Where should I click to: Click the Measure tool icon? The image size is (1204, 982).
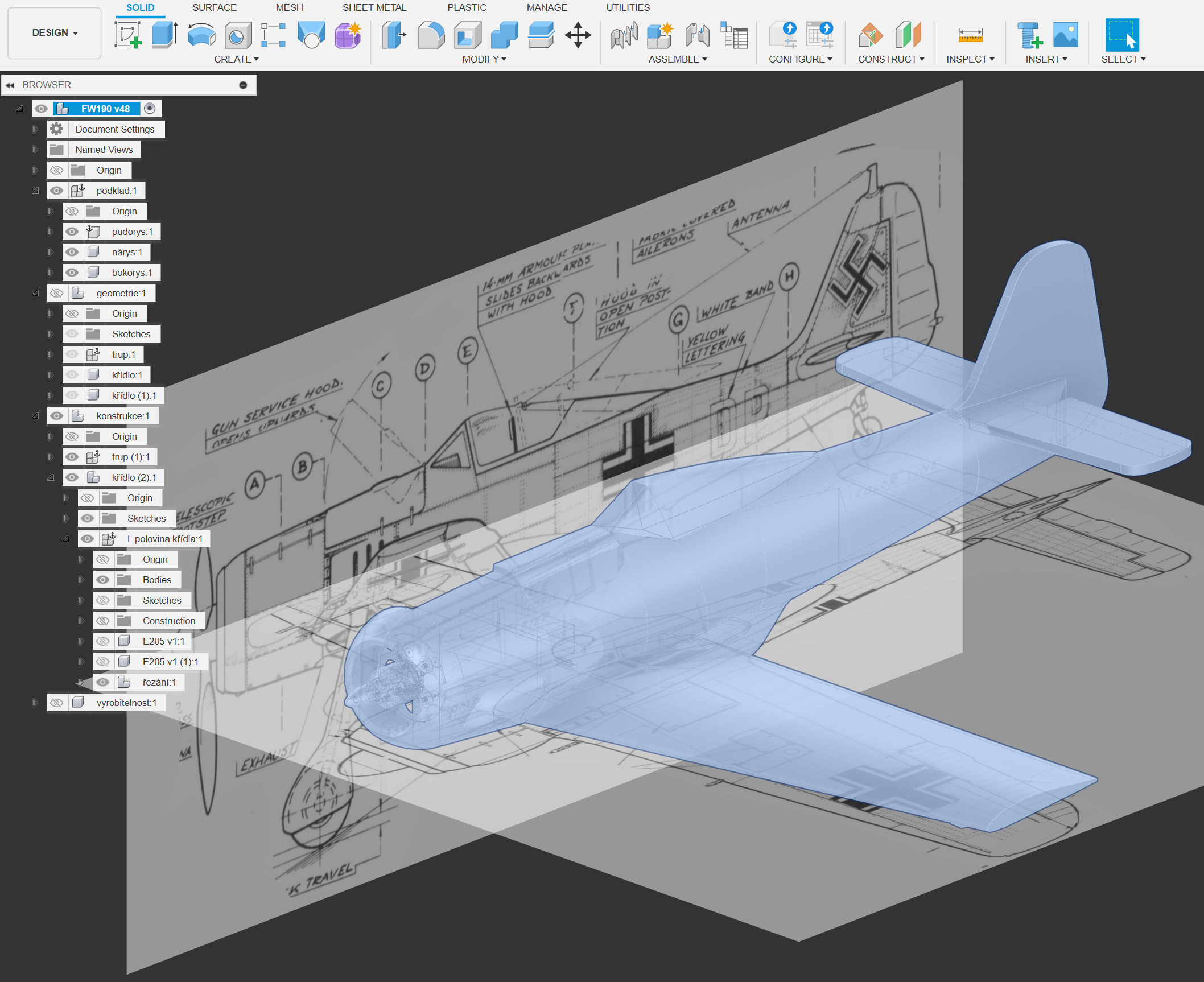[970, 35]
